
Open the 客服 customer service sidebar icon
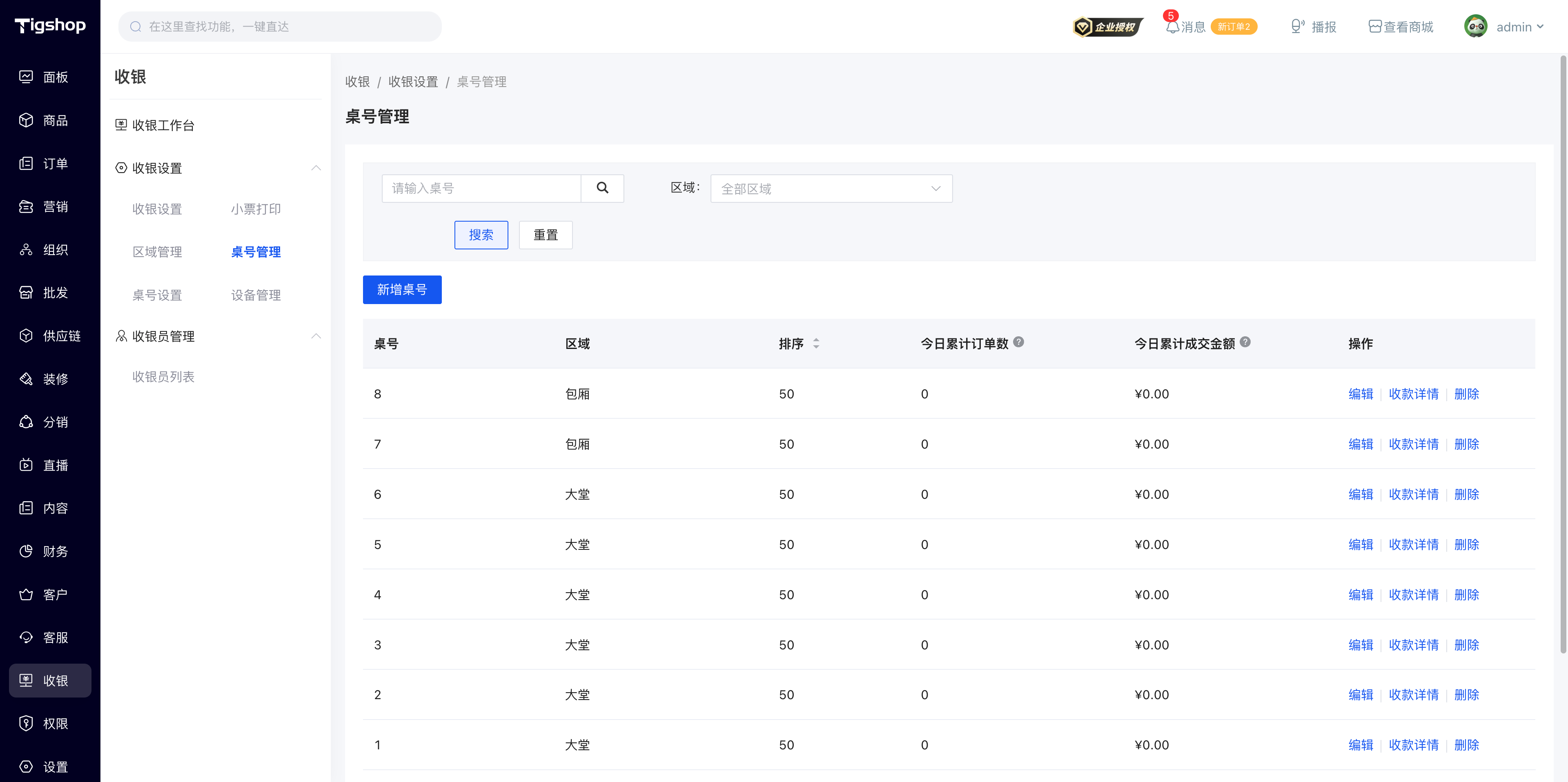26,637
